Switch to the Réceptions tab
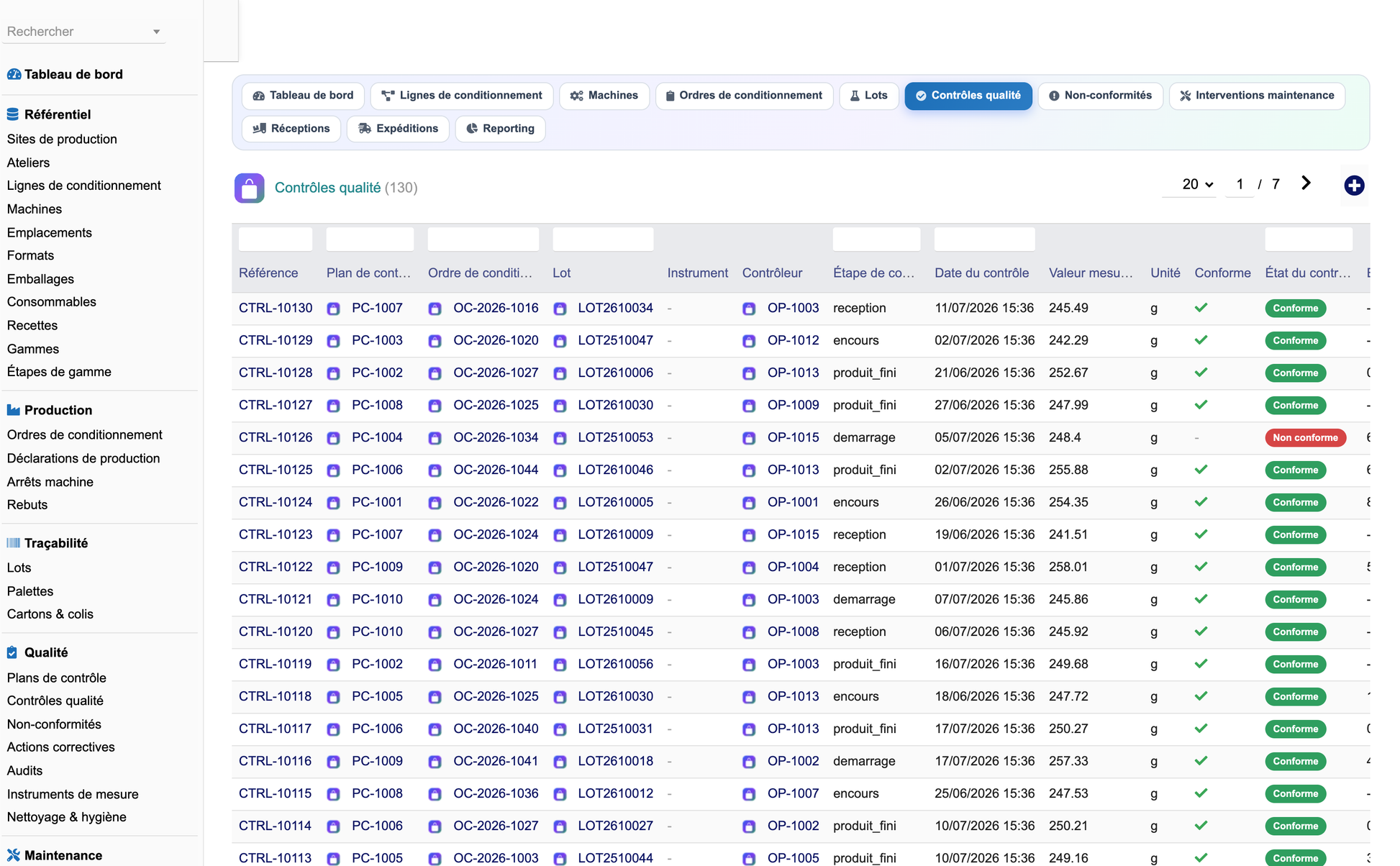The width and height of the screenshot is (1400, 866). (291, 129)
